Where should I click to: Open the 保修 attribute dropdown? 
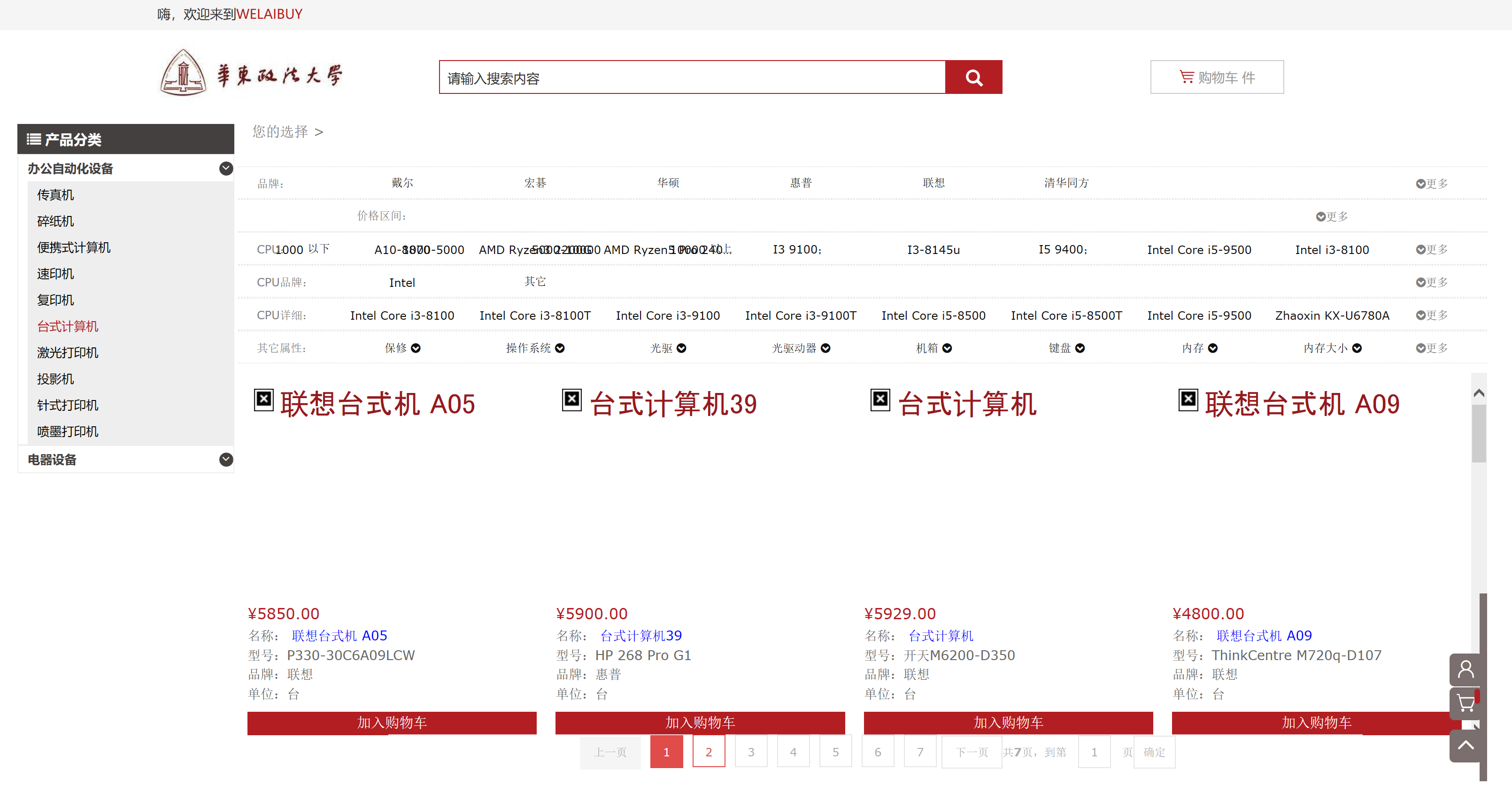click(402, 348)
